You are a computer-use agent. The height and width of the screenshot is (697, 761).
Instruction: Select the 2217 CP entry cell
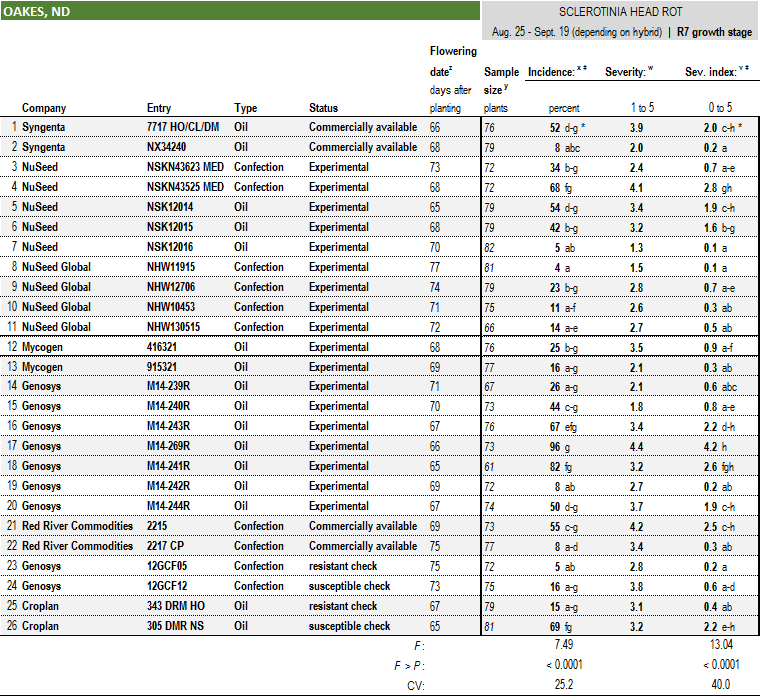tap(166, 546)
